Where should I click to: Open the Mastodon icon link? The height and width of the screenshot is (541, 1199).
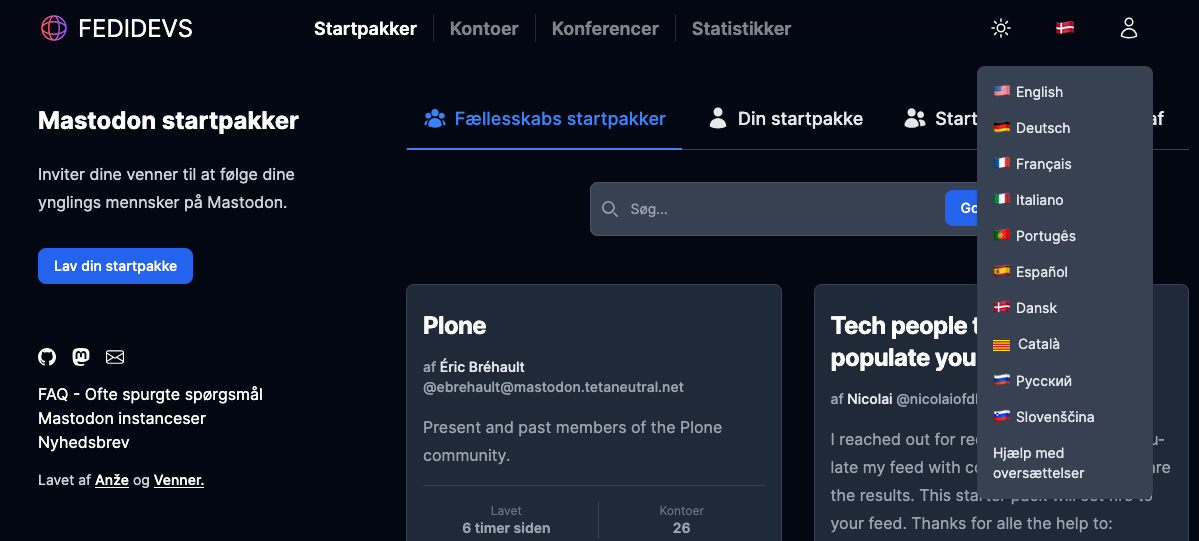point(81,357)
